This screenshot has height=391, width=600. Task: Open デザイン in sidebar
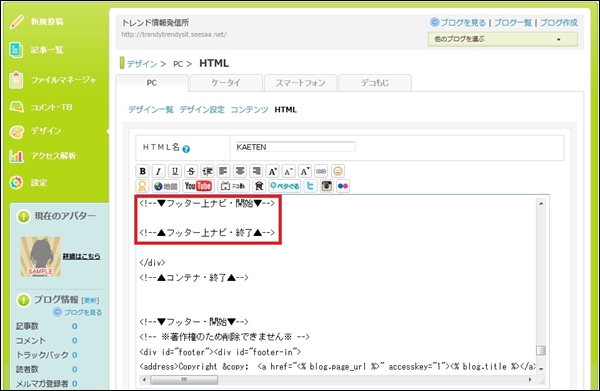click(x=46, y=131)
